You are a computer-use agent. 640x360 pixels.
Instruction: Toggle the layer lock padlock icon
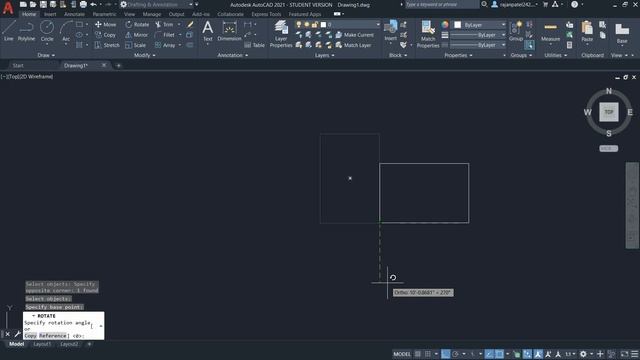point(315,24)
